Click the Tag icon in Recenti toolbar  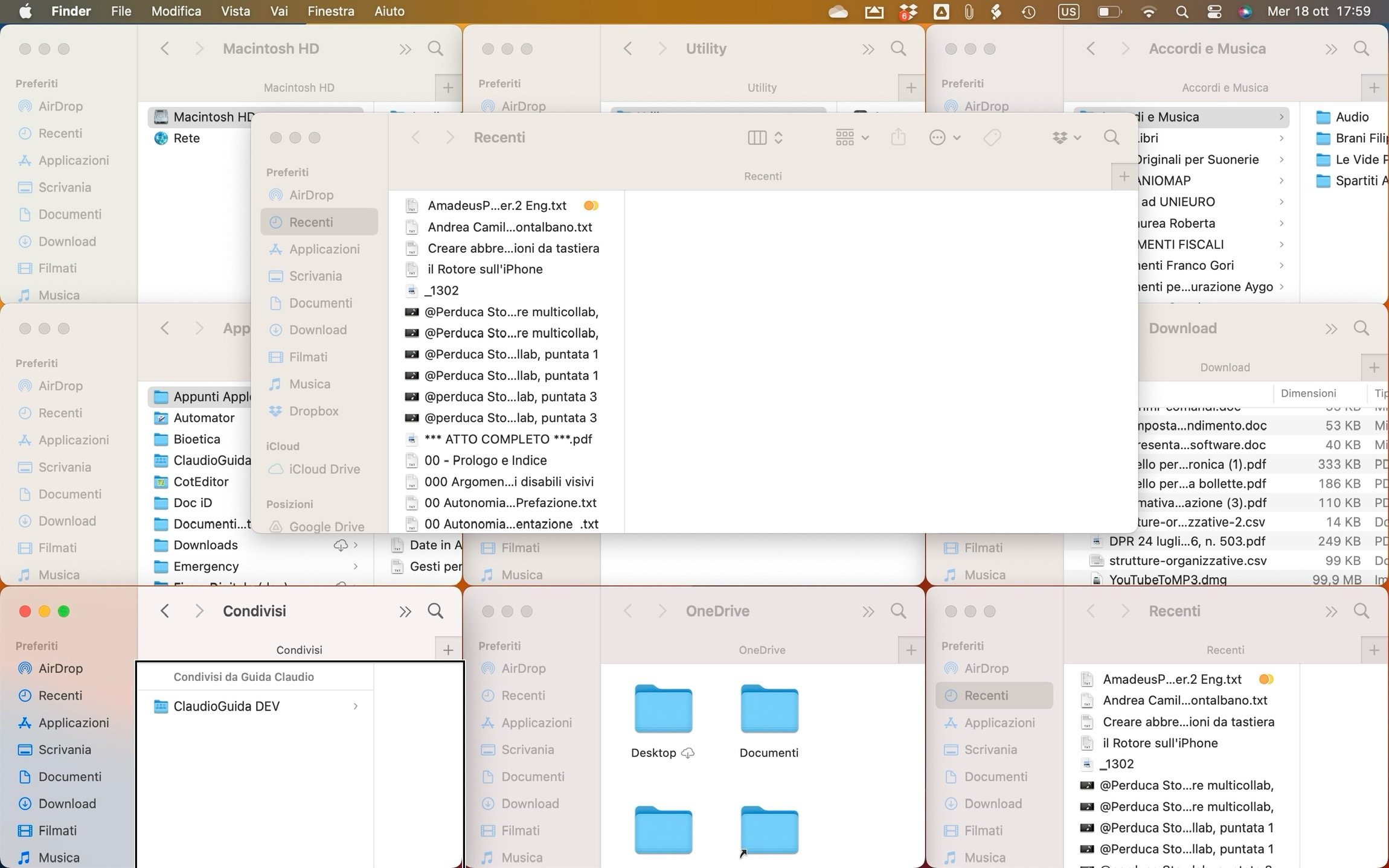pos(992,138)
